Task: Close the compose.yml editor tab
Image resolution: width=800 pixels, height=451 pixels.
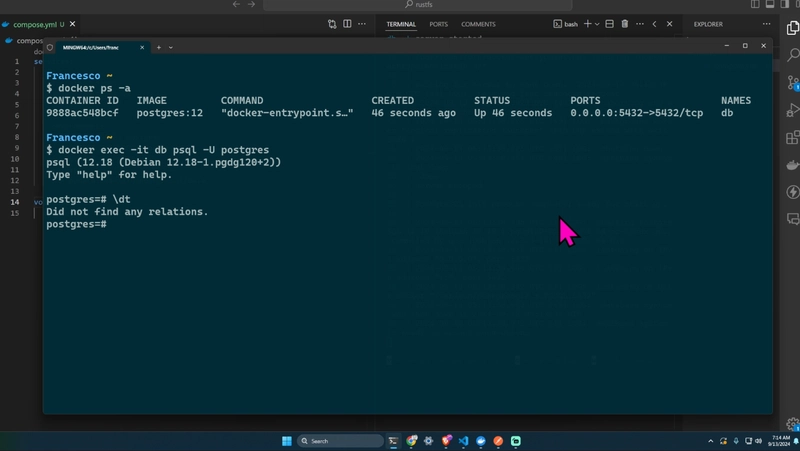Action: (x=72, y=24)
